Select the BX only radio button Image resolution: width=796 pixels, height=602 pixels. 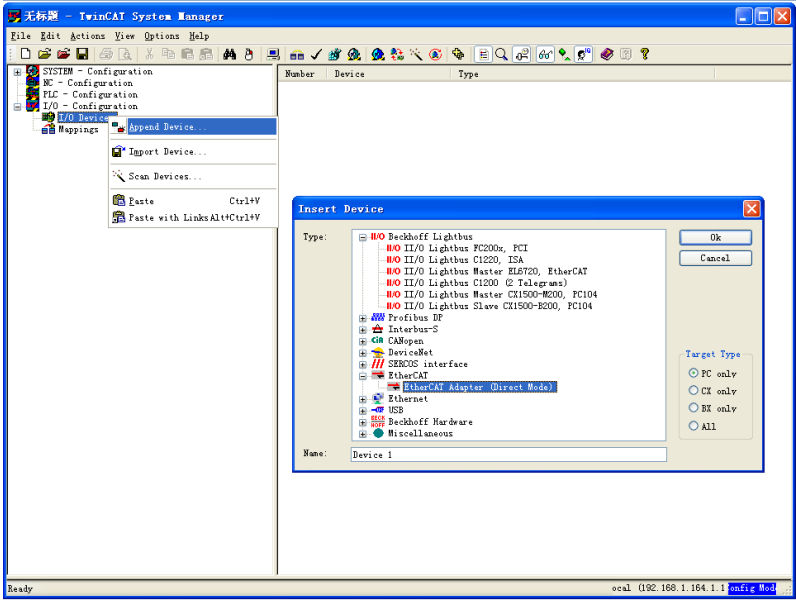click(693, 408)
